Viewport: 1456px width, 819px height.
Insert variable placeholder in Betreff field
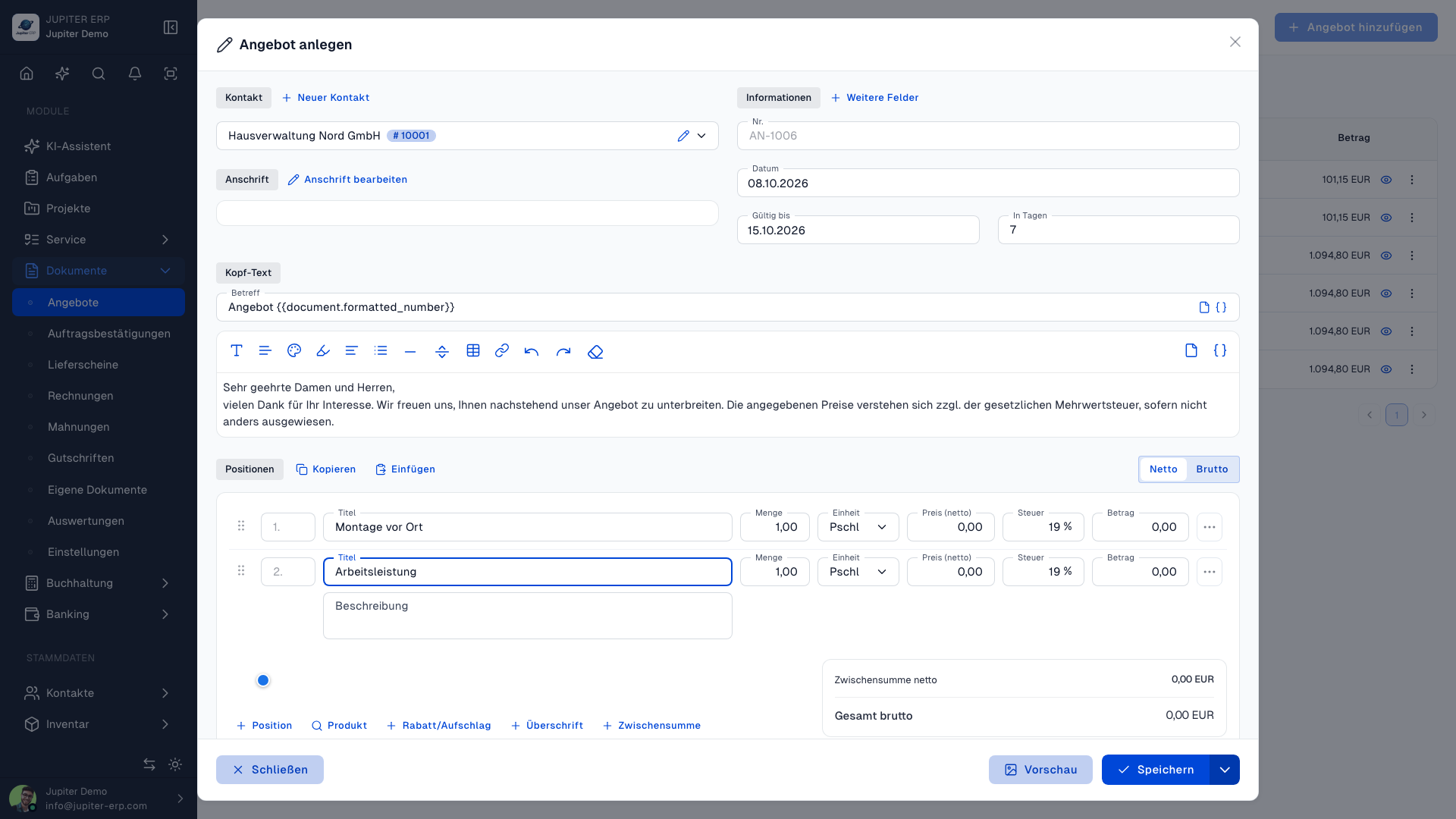[x=1221, y=307]
